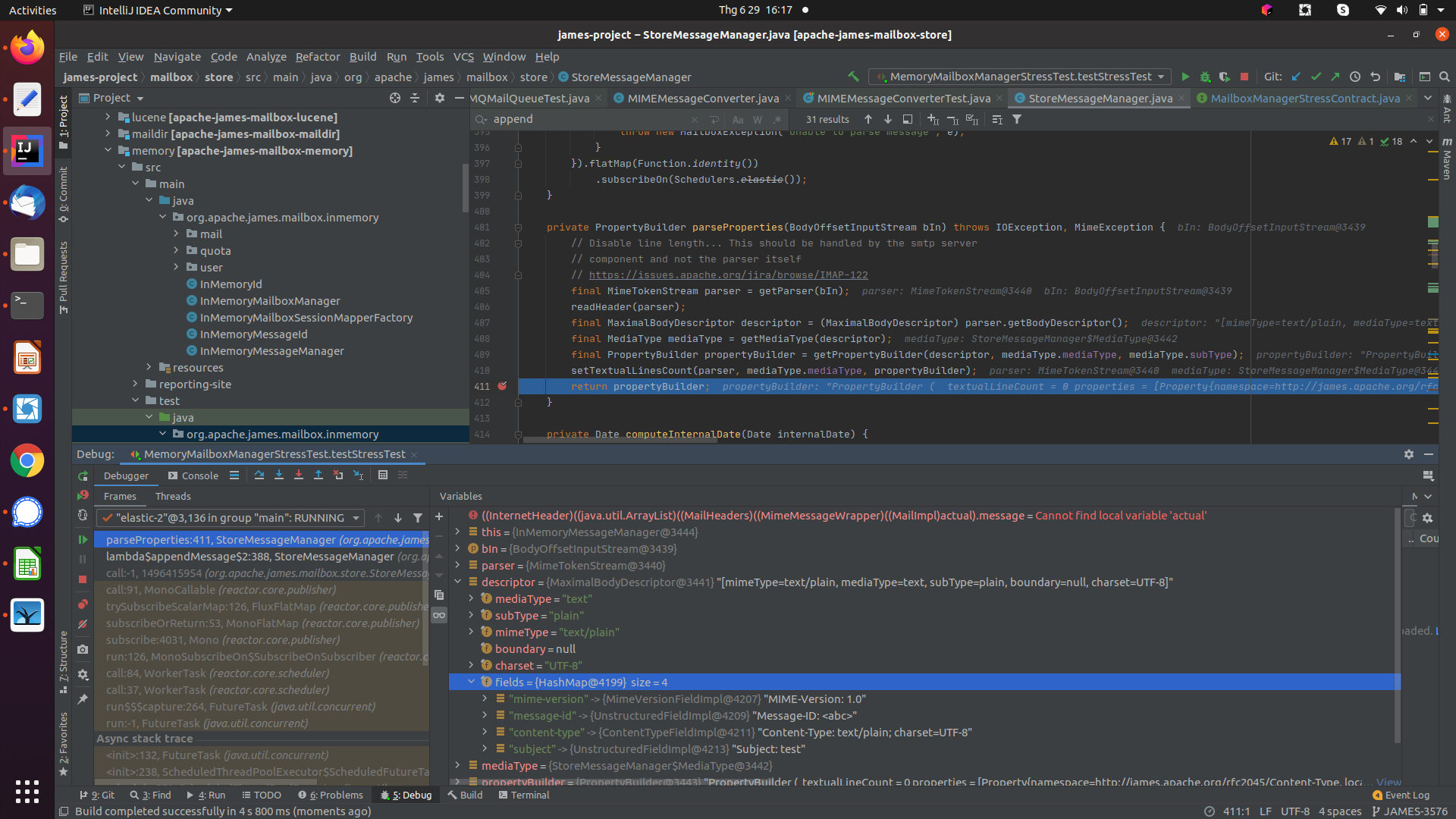Click Step Over debugger icon
This screenshot has width=1456, height=819.
tap(259, 475)
